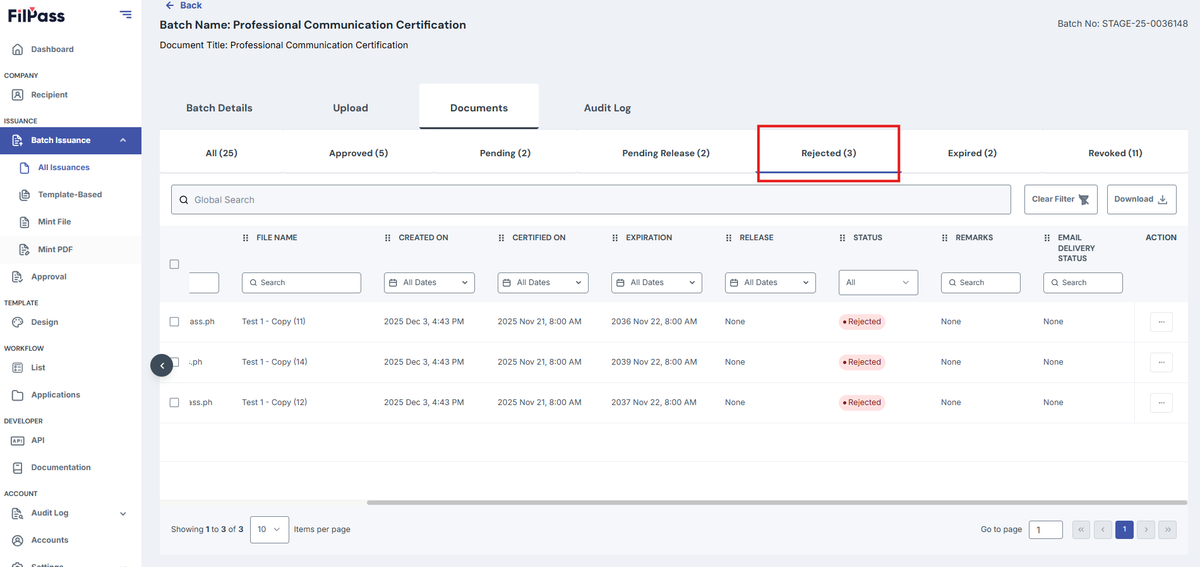
Task: Filter to Pending Release (2) documents
Action: point(666,153)
